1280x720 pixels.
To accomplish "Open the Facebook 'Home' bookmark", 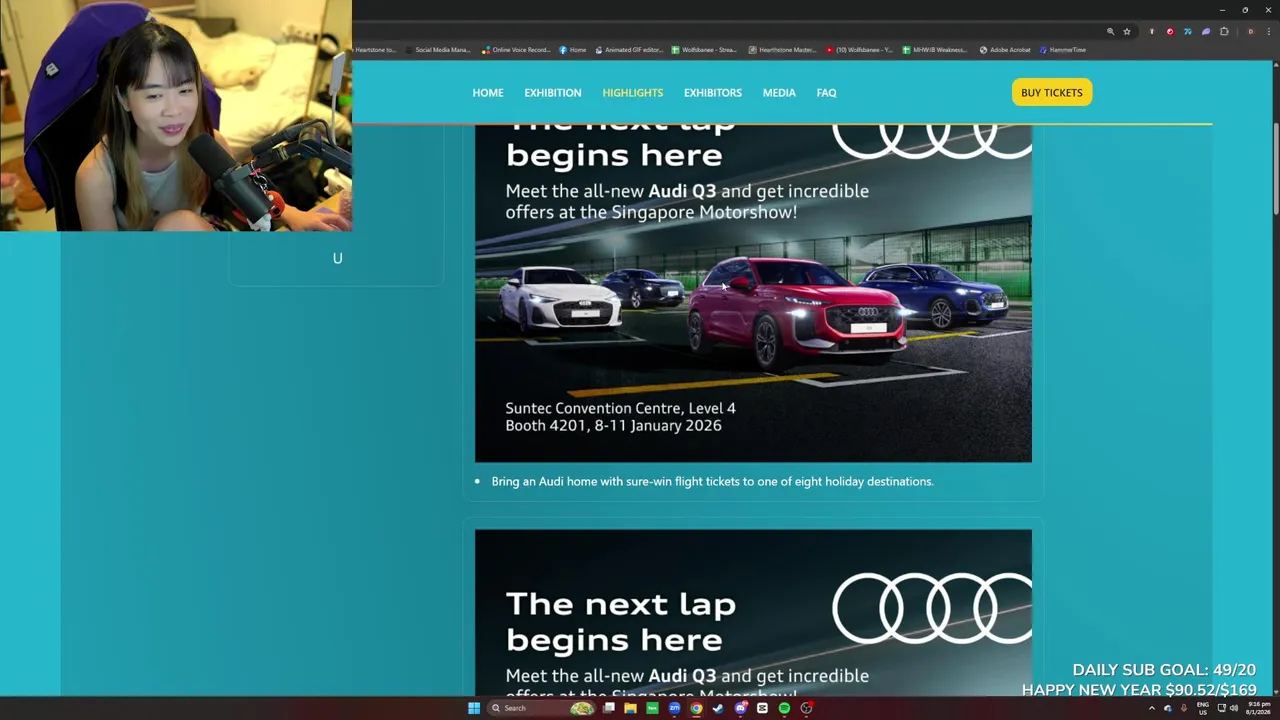I will (573, 49).
